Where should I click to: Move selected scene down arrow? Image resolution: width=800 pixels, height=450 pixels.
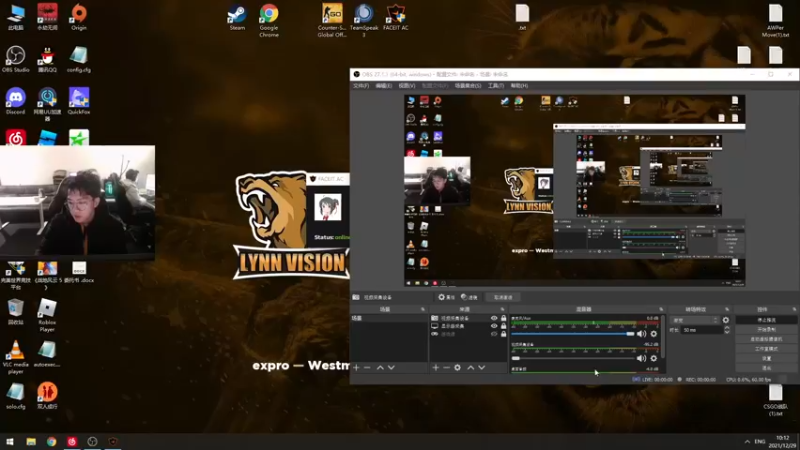(391, 367)
